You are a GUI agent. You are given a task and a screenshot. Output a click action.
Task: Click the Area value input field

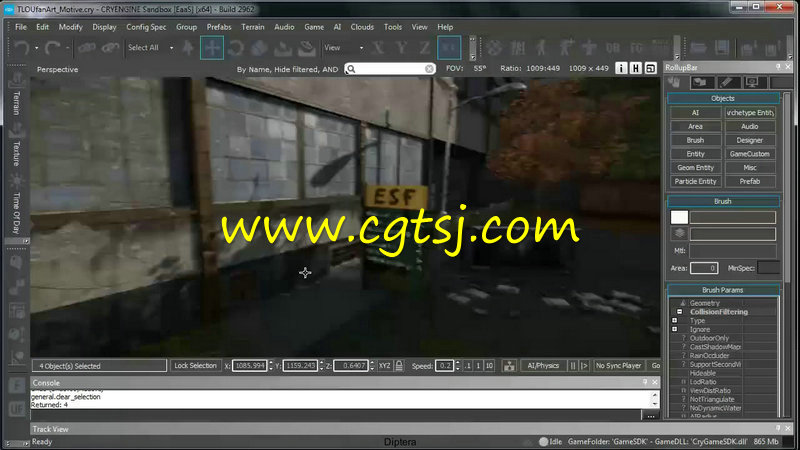click(704, 268)
